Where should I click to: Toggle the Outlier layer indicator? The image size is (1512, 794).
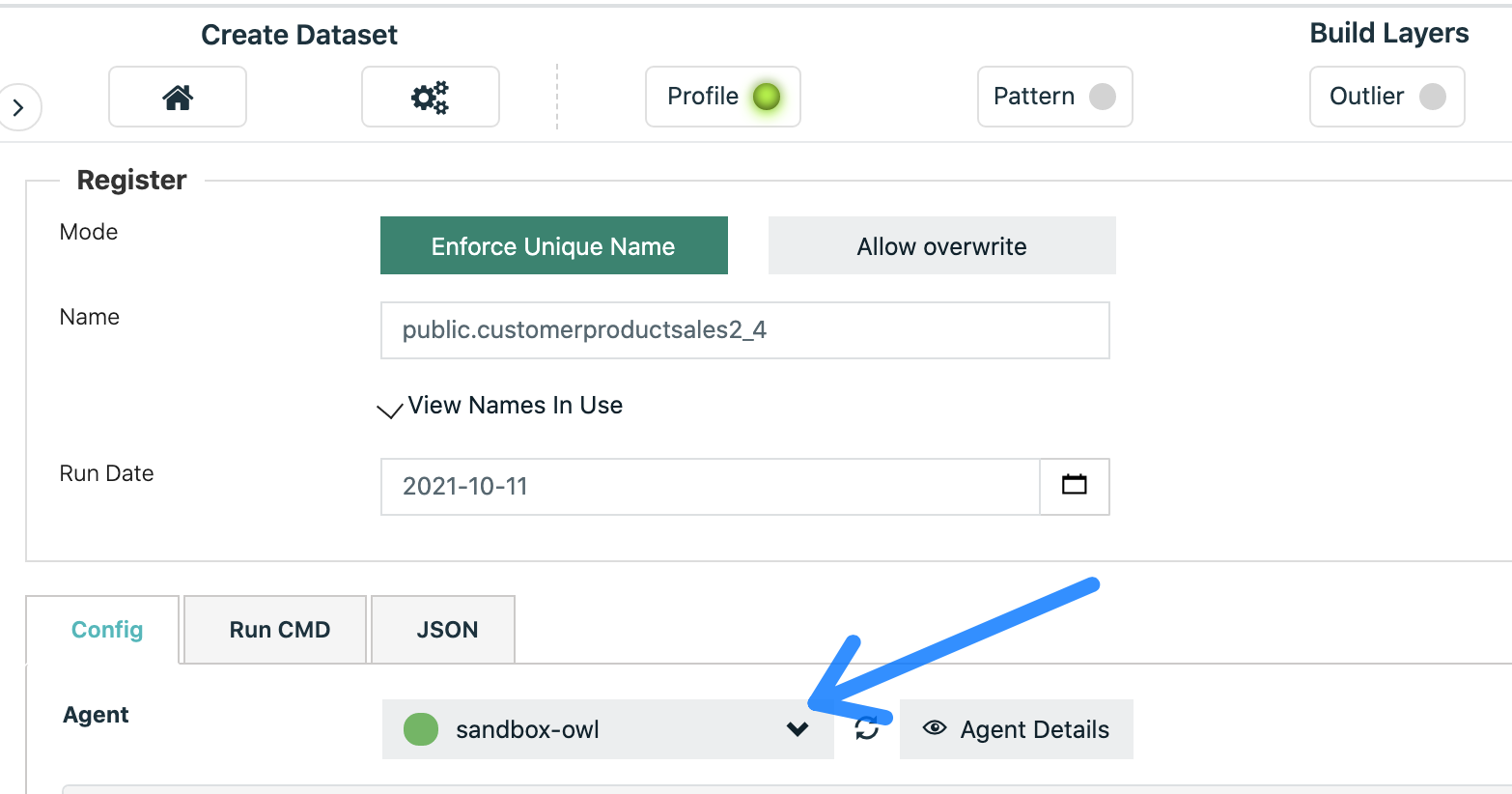coord(1433,97)
